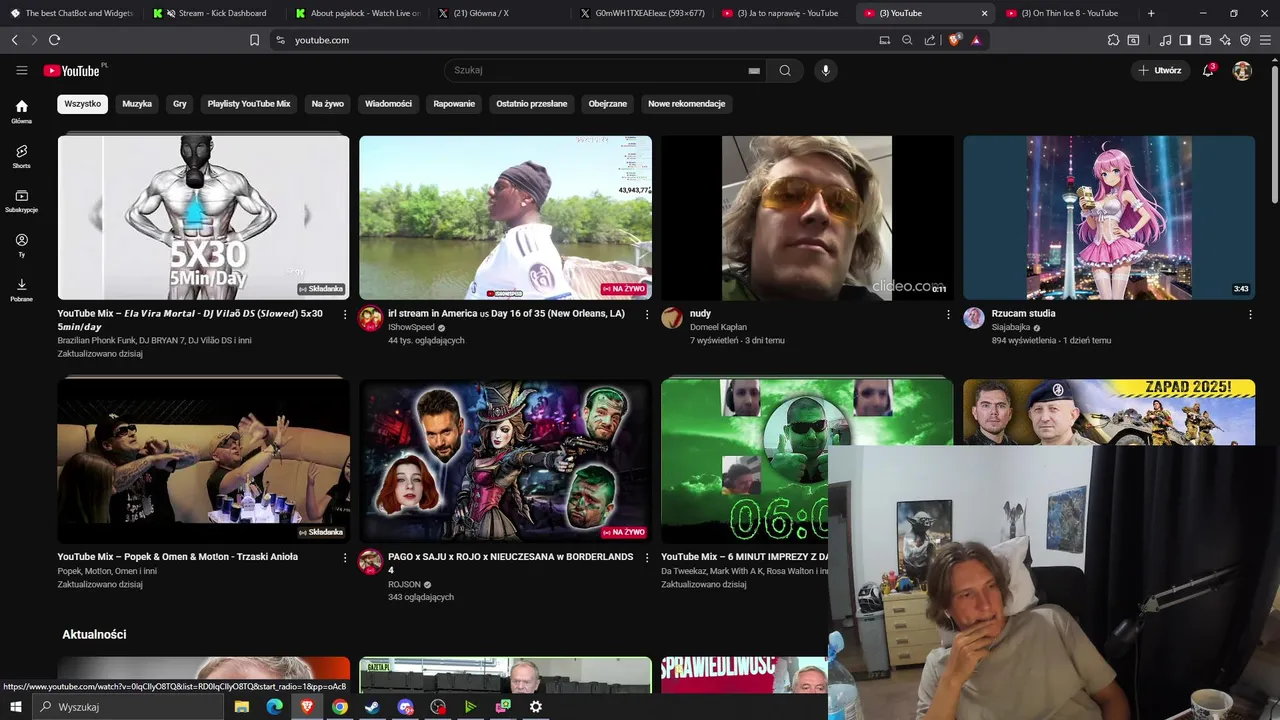Switch to Ja to naprawdę - YouTube tab
The height and width of the screenshot is (720, 1280).
click(x=782, y=13)
